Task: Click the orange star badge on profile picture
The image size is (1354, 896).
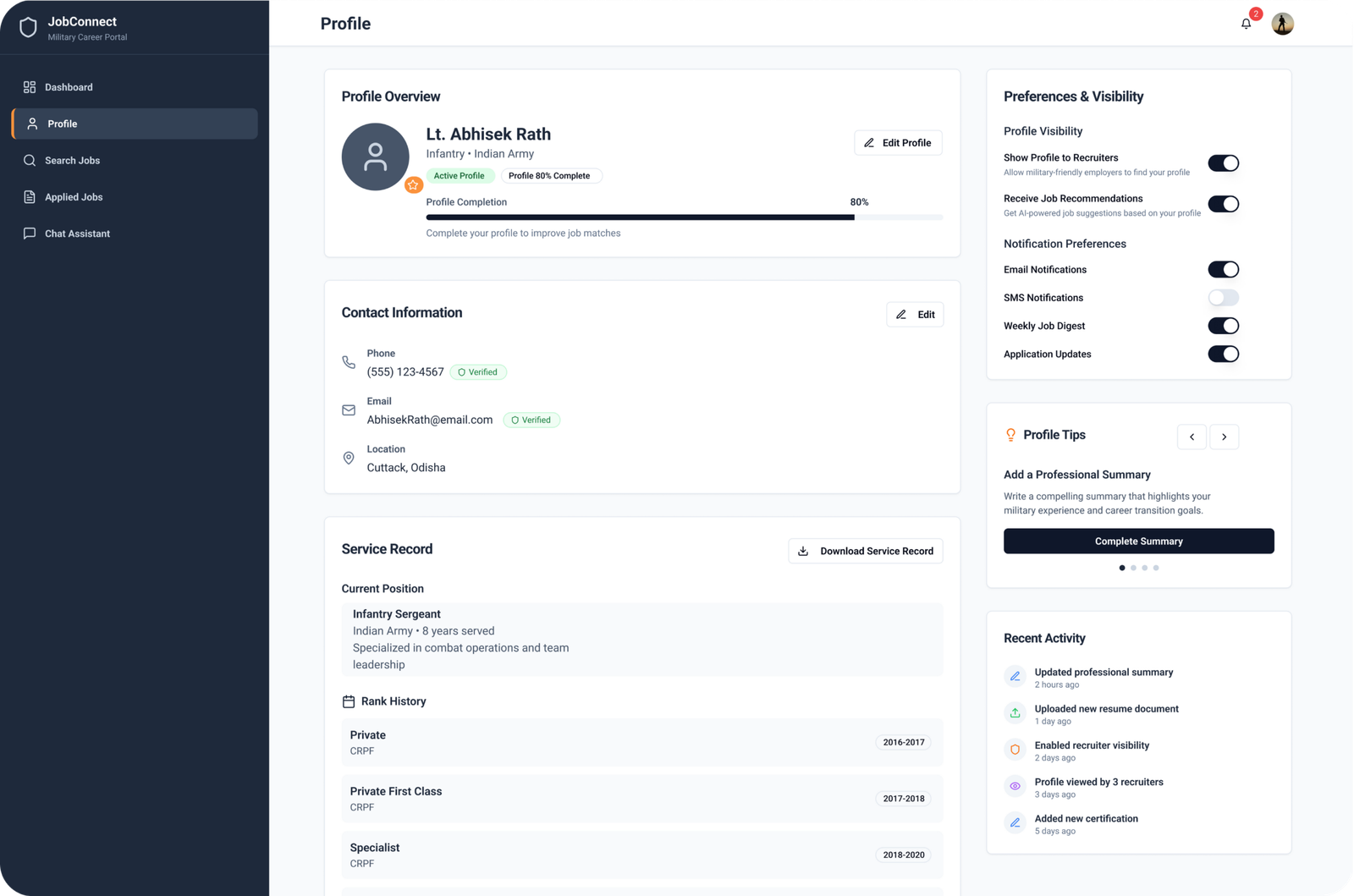Action: click(x=413, y=184)
